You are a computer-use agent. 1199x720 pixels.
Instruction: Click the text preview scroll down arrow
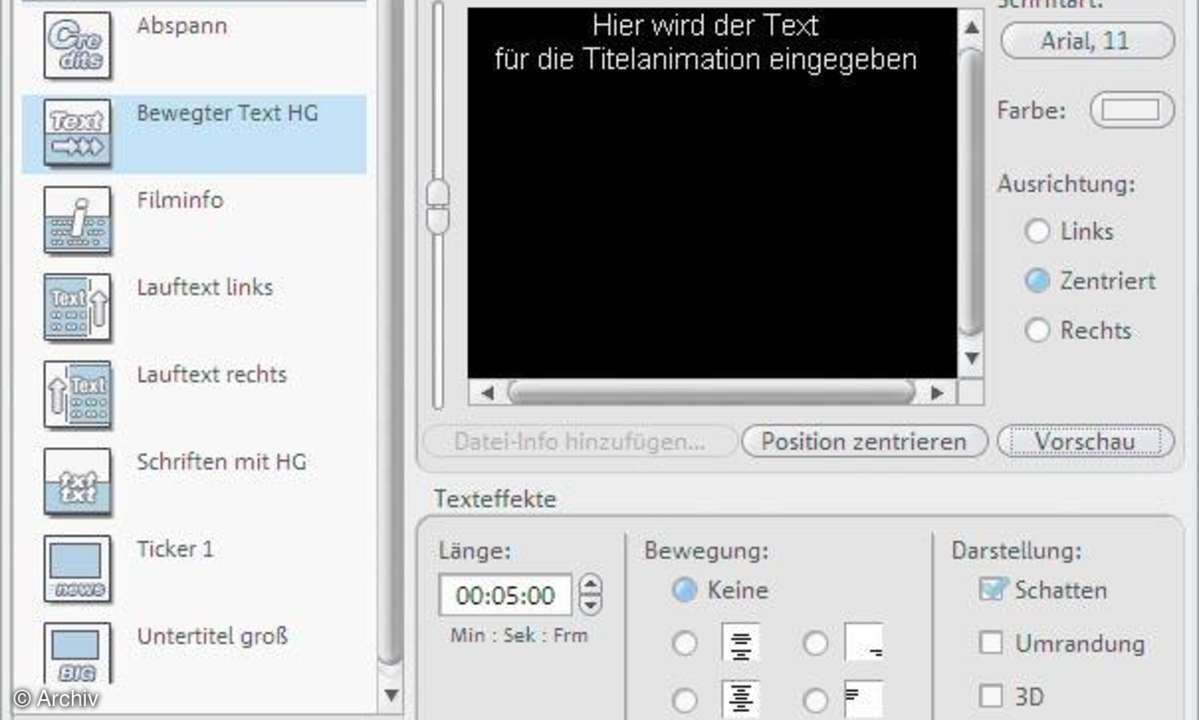pos(971,358)
